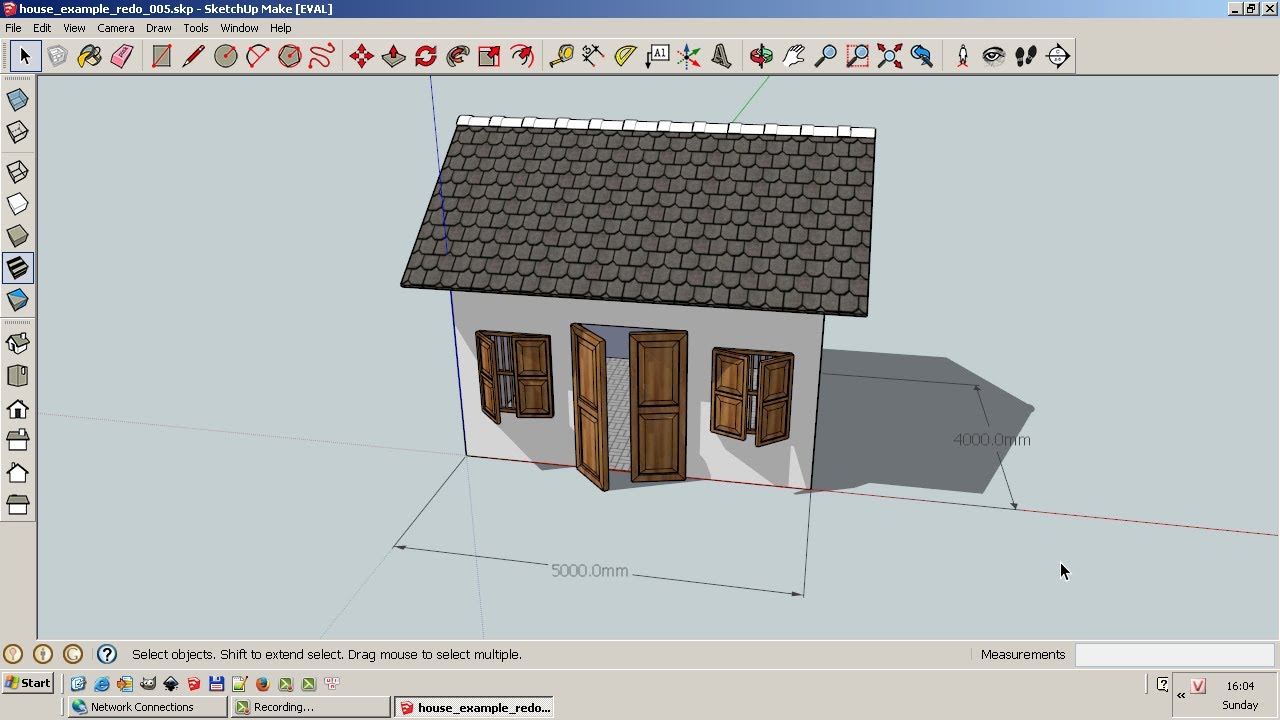The image size is (1280, 720).
Task: Choose the Orbit camera tool
Action: pos(761,56)
